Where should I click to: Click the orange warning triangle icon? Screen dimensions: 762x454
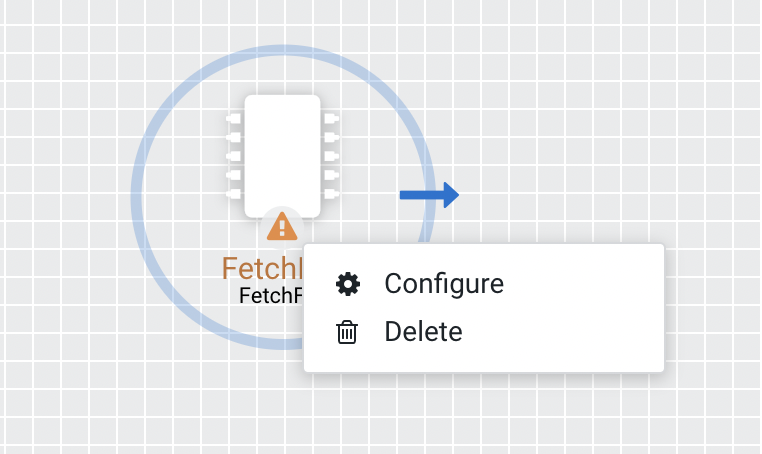tap(282, 226)
